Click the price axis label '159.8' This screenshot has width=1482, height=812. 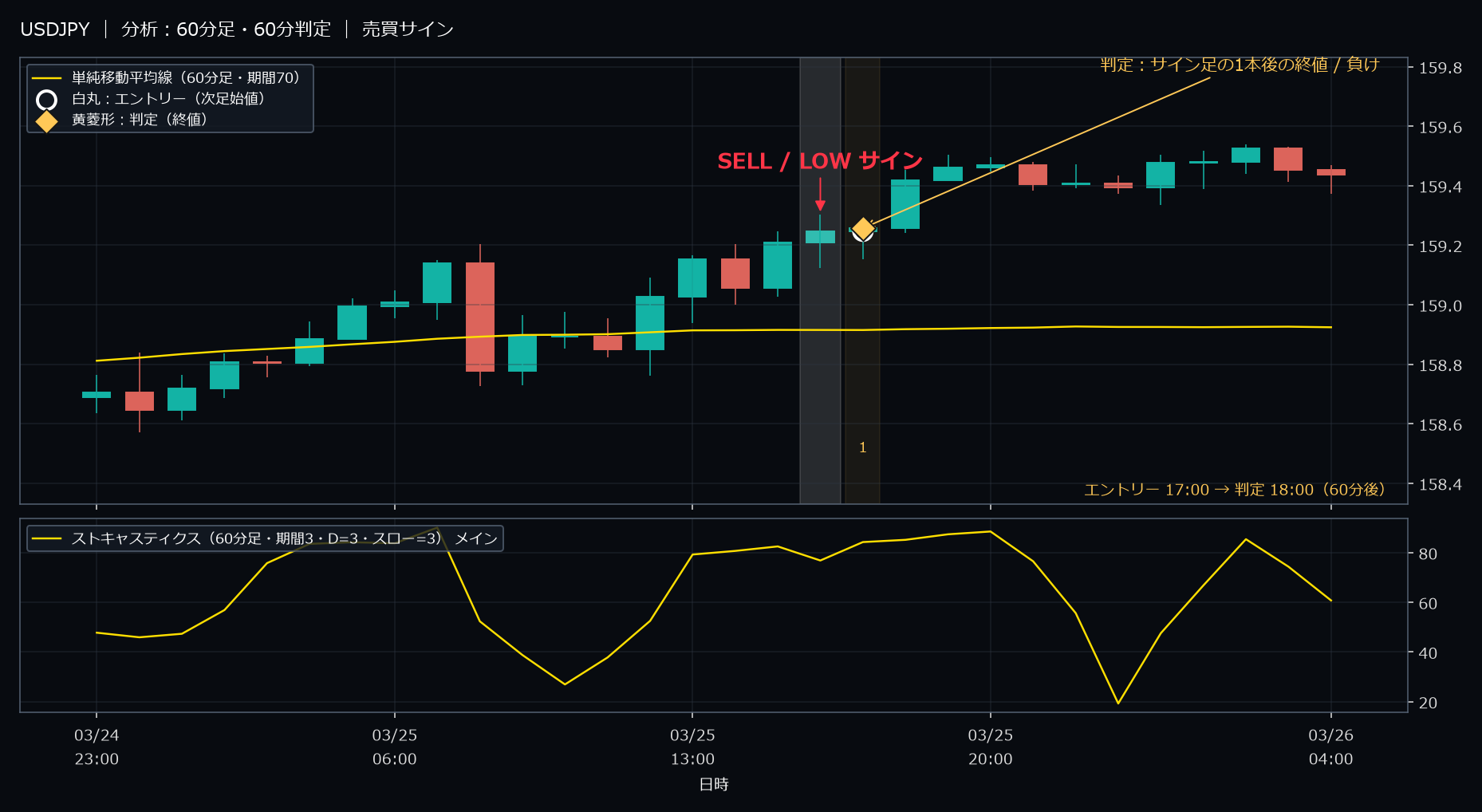coord(1440,68)
